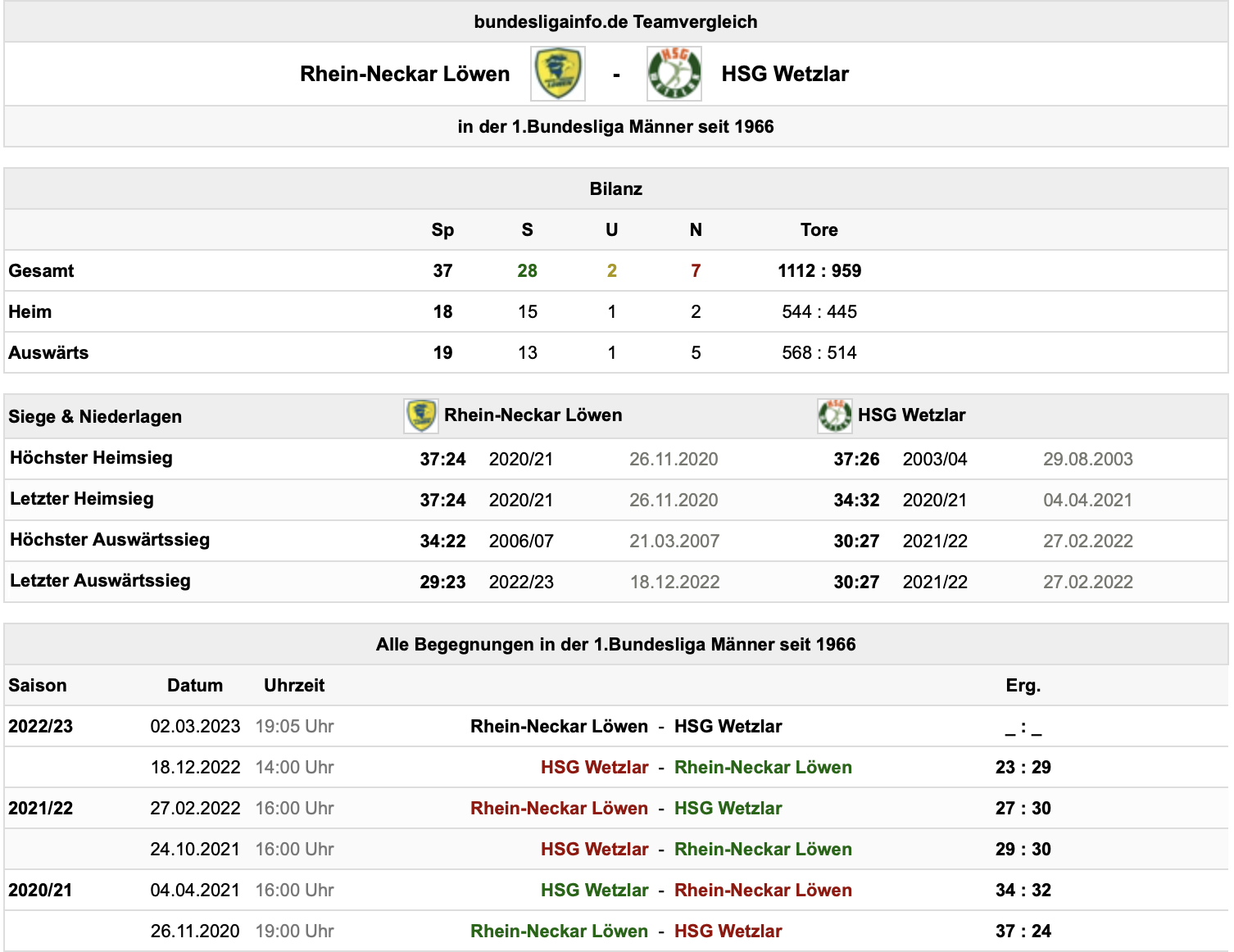Click the Höchster Heimsieg row label
The image size is (1234, 952).
91,458
